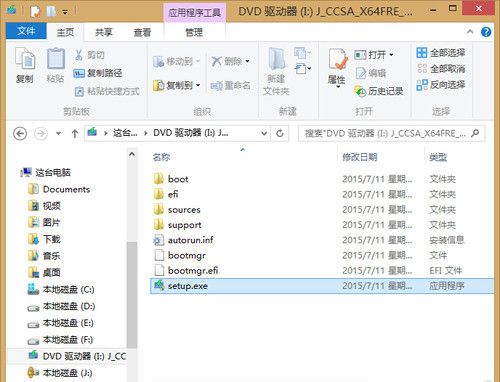Image resolution: width=500 pixels, height=382 pixels.
Task: Click the Edit icon in ribbon
Action: click(x=361, y=73)
